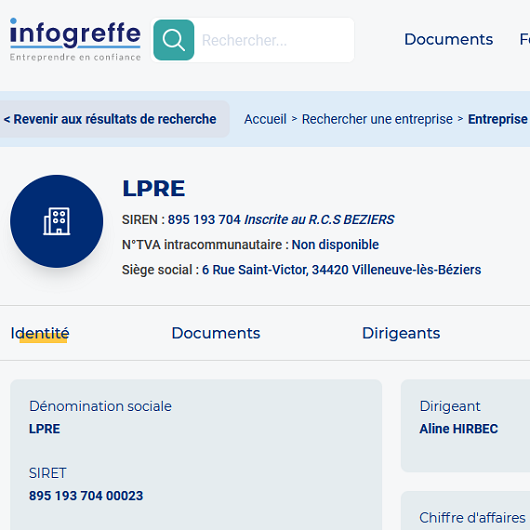Click the TVA value Non disponible

click(x=335, y=245)
